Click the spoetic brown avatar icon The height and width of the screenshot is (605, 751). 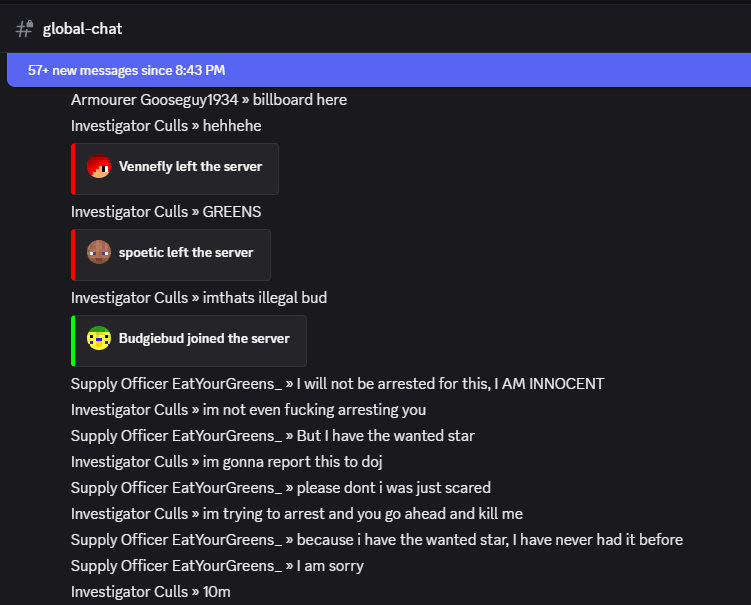click(x=98, y=252)
